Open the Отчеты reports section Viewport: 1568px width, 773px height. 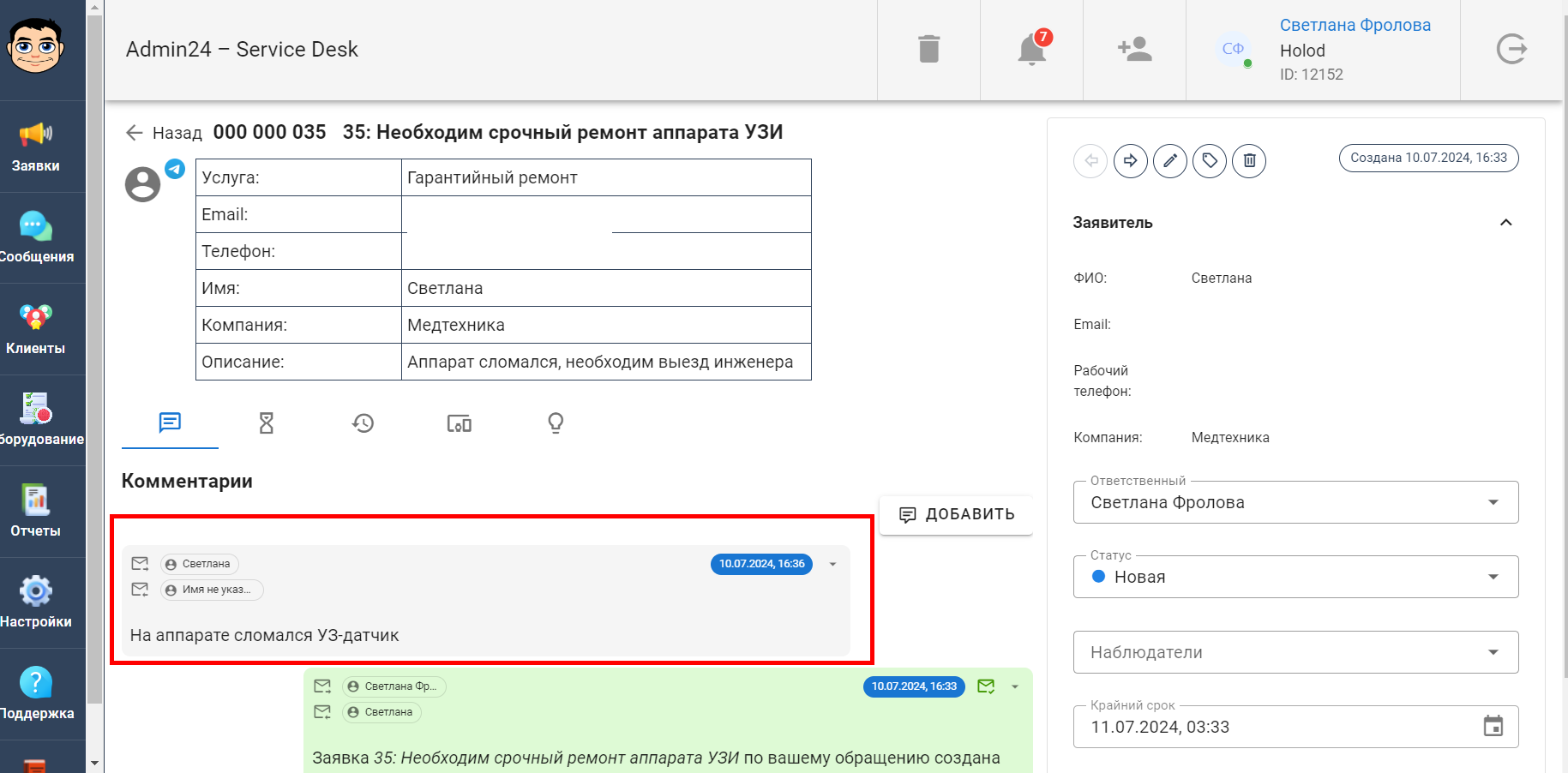pyautogui.click(x=36, y=512)
